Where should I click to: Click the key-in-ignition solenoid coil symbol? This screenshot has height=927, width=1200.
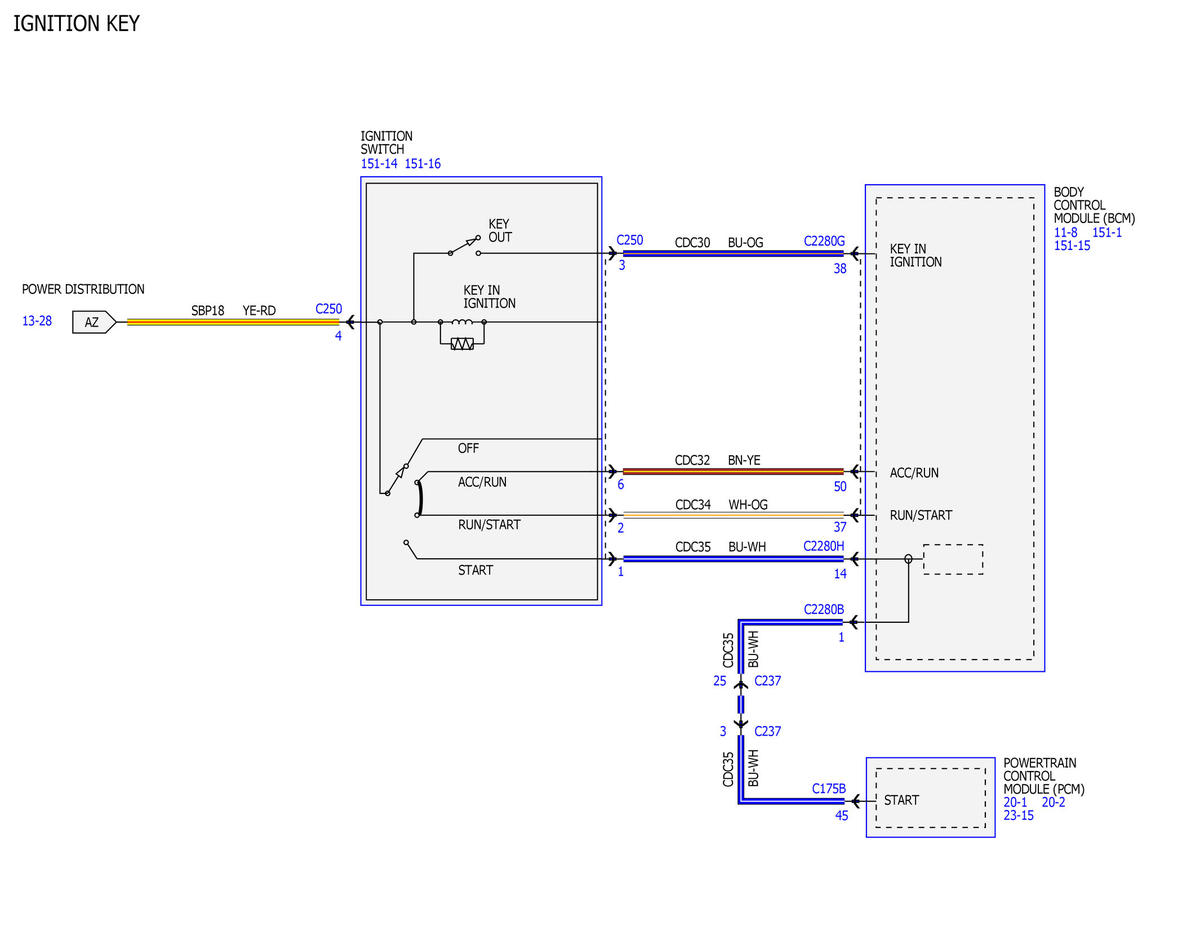(x=462, y=322)
